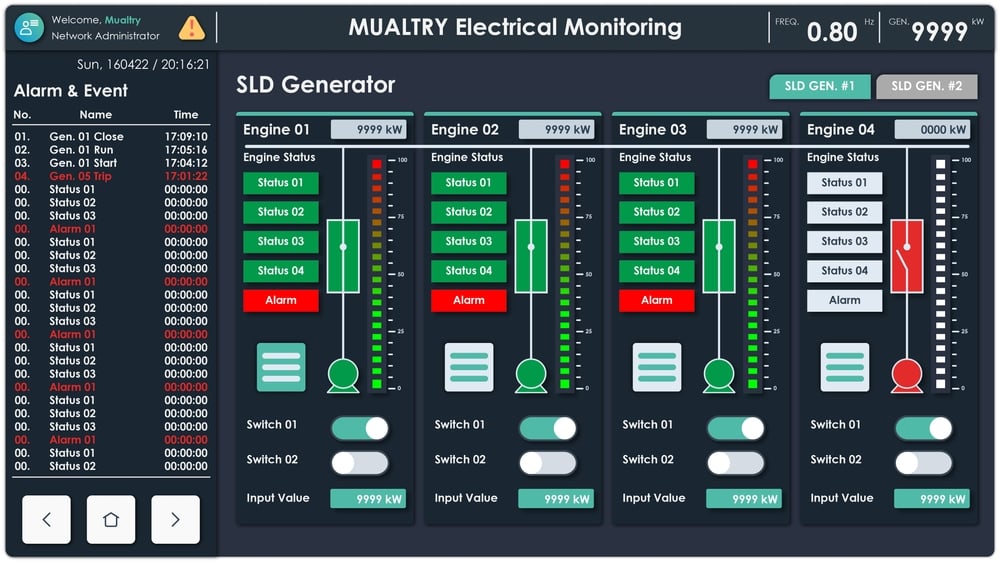Select the SLD GEN. #1 tab

819,87
